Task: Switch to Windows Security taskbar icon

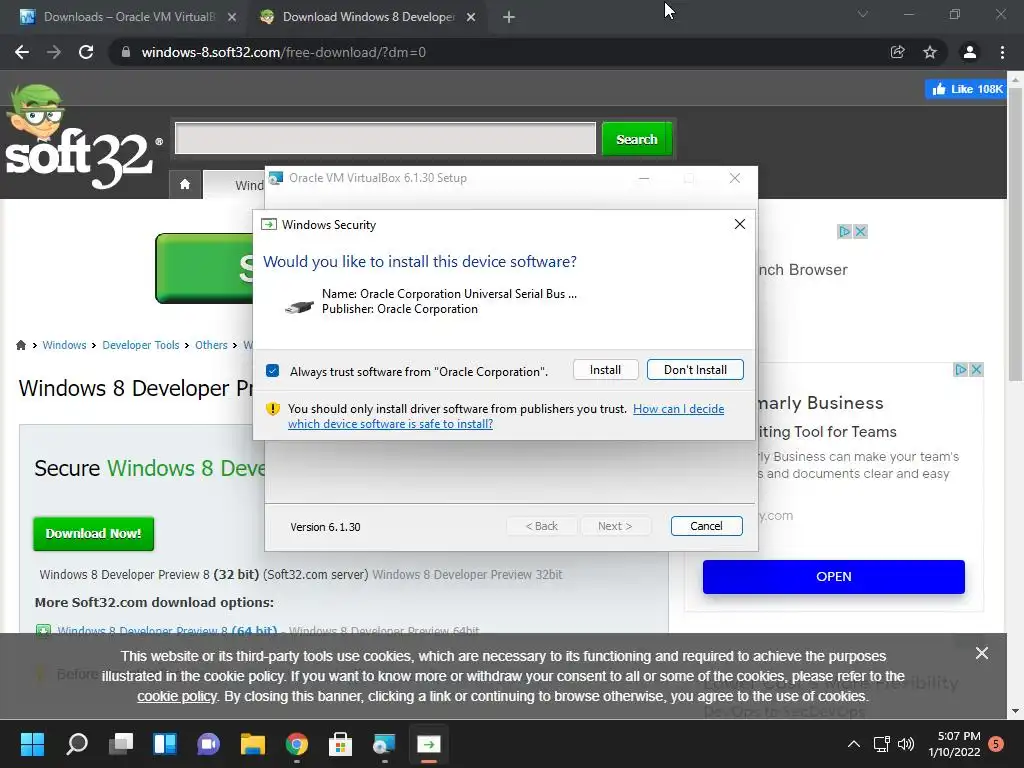Action: click(x=428, y=744)
